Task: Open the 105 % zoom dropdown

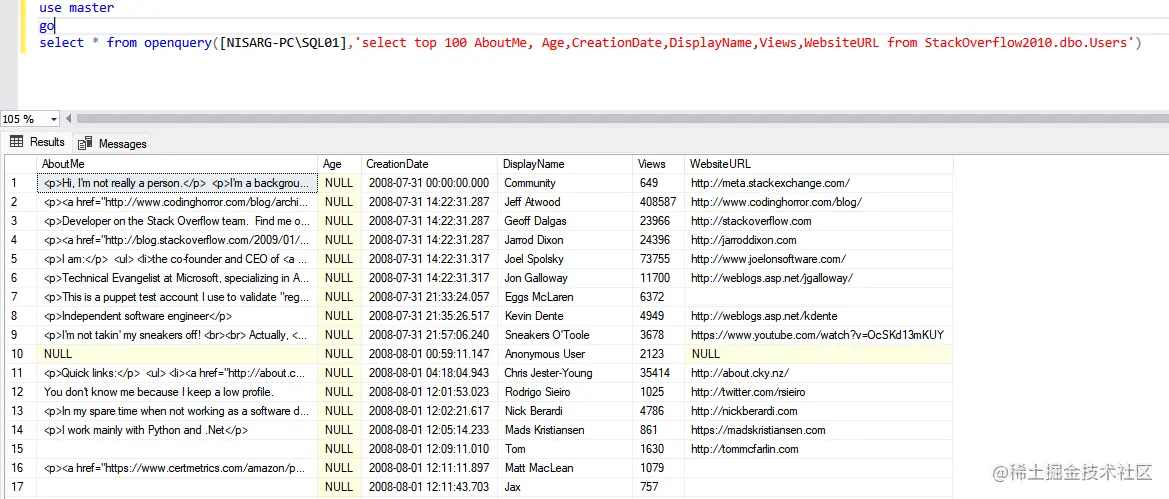Action: click(x=53, y=119)
